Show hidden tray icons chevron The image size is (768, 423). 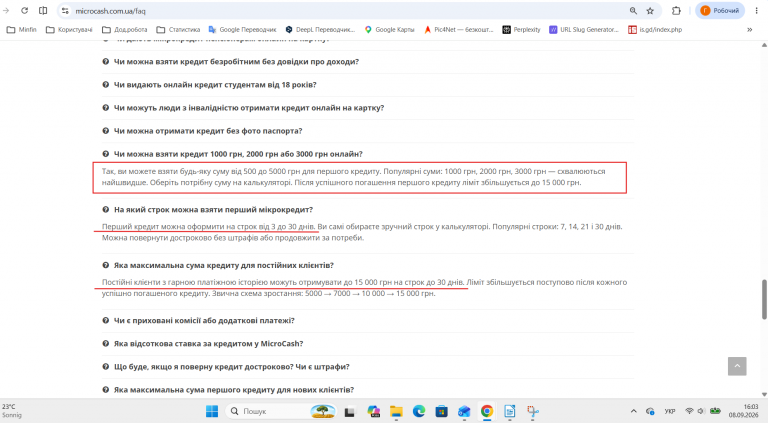[633, 411]
